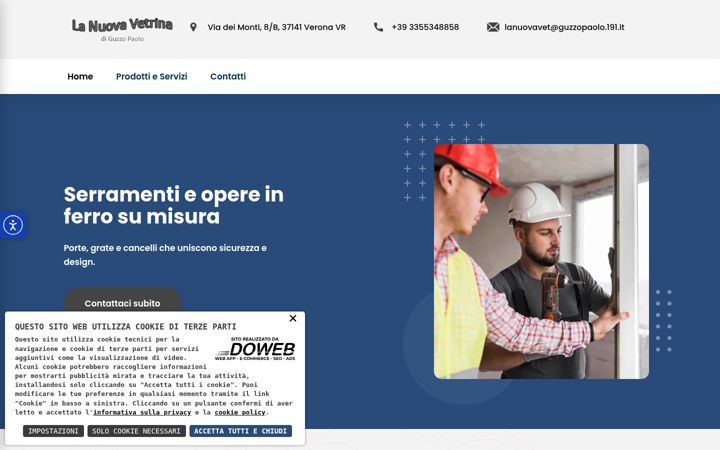Click the heading Serramenti e opere in ferro
Screen dimensions: 720x450
click(174, 205)
